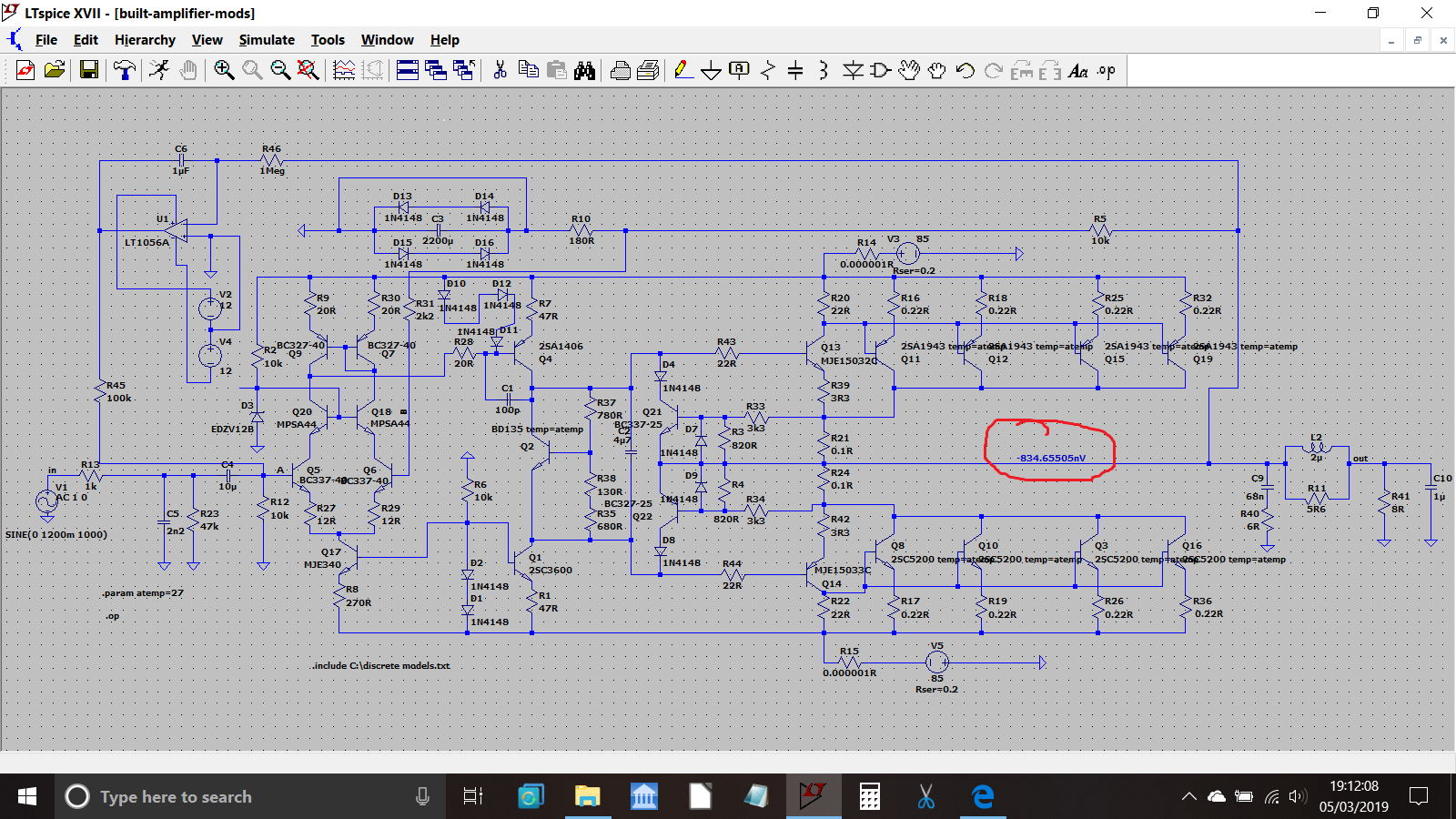This screenshot has width=1456, height=819.
Task: Halt the simulation with the hand icon
Action: pos(187,70)
